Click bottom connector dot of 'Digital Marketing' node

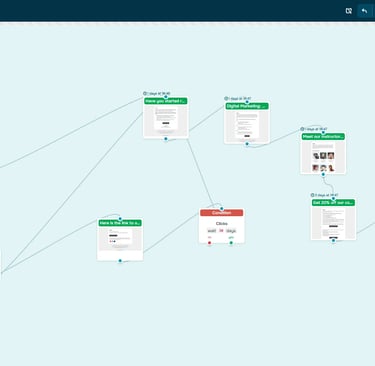point(247,144)
